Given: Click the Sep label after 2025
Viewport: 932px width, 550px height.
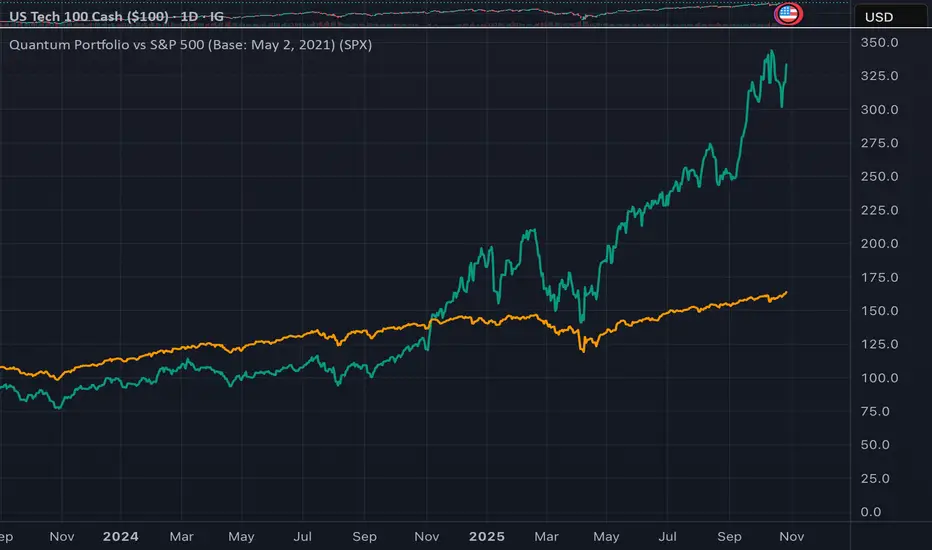Looking at the screenshot, I should pos(729,536).
